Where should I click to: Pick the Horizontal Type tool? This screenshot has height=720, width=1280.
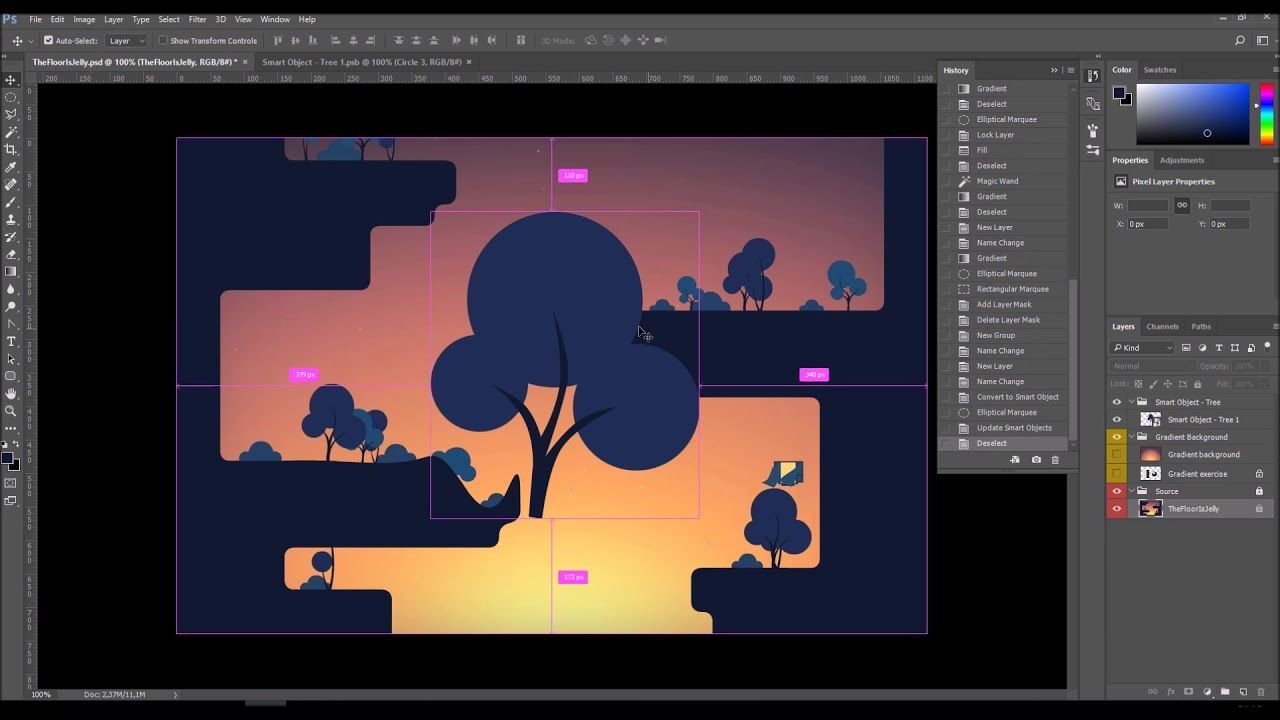pos(11,342)
